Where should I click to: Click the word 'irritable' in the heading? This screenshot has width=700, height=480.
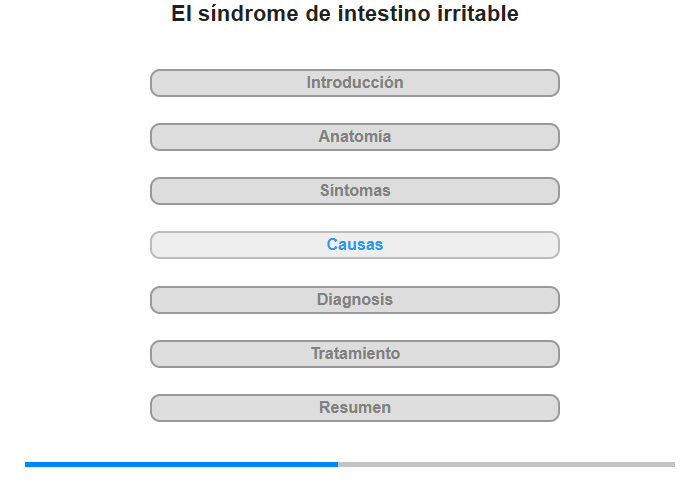point(478,14)
